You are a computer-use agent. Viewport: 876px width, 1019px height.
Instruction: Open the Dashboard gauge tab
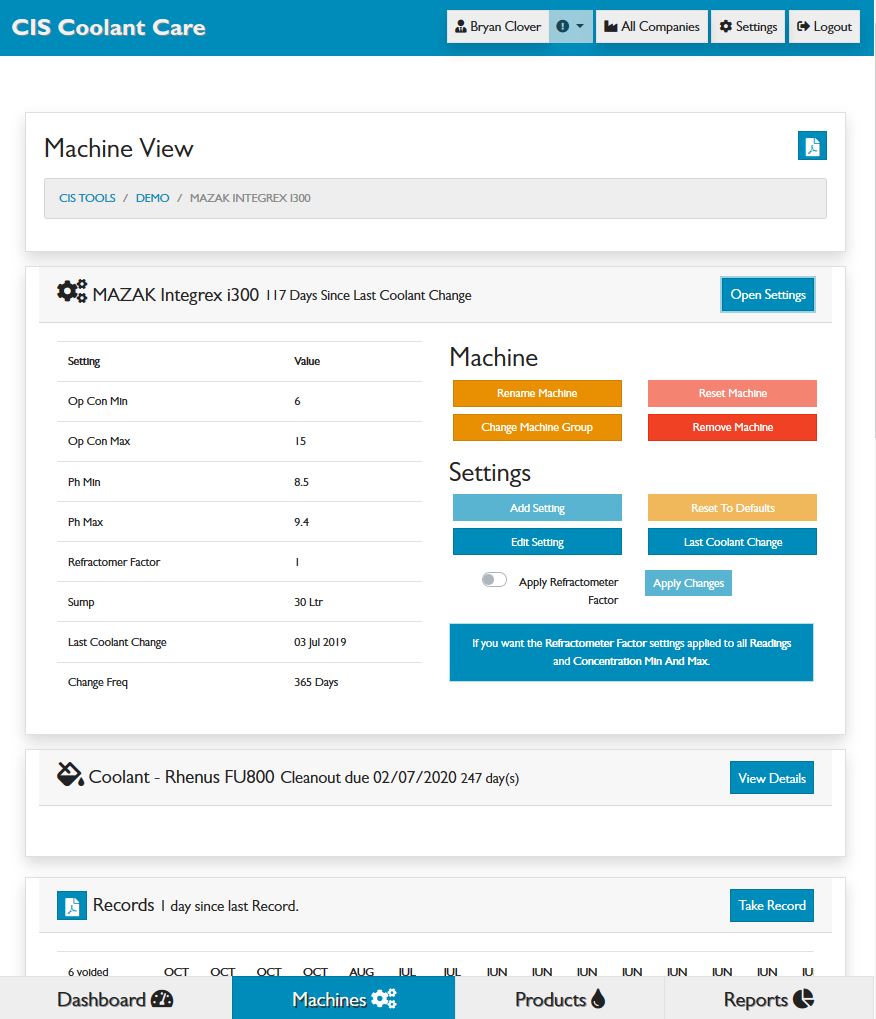(115, 998)
